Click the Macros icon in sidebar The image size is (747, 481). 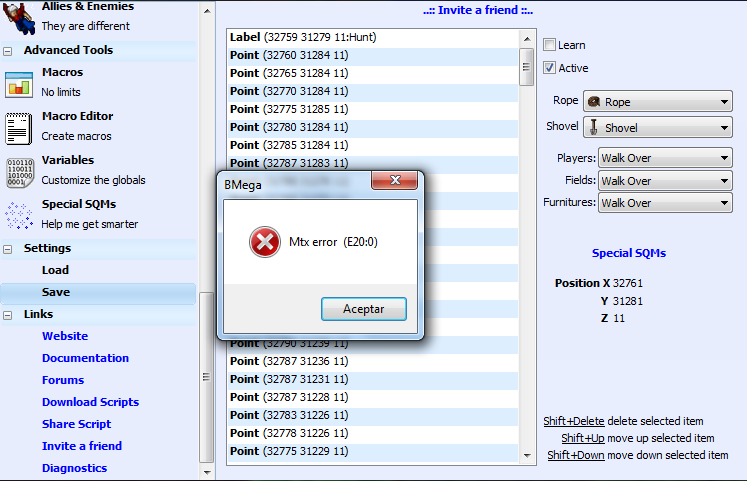(x=19, y=84)
